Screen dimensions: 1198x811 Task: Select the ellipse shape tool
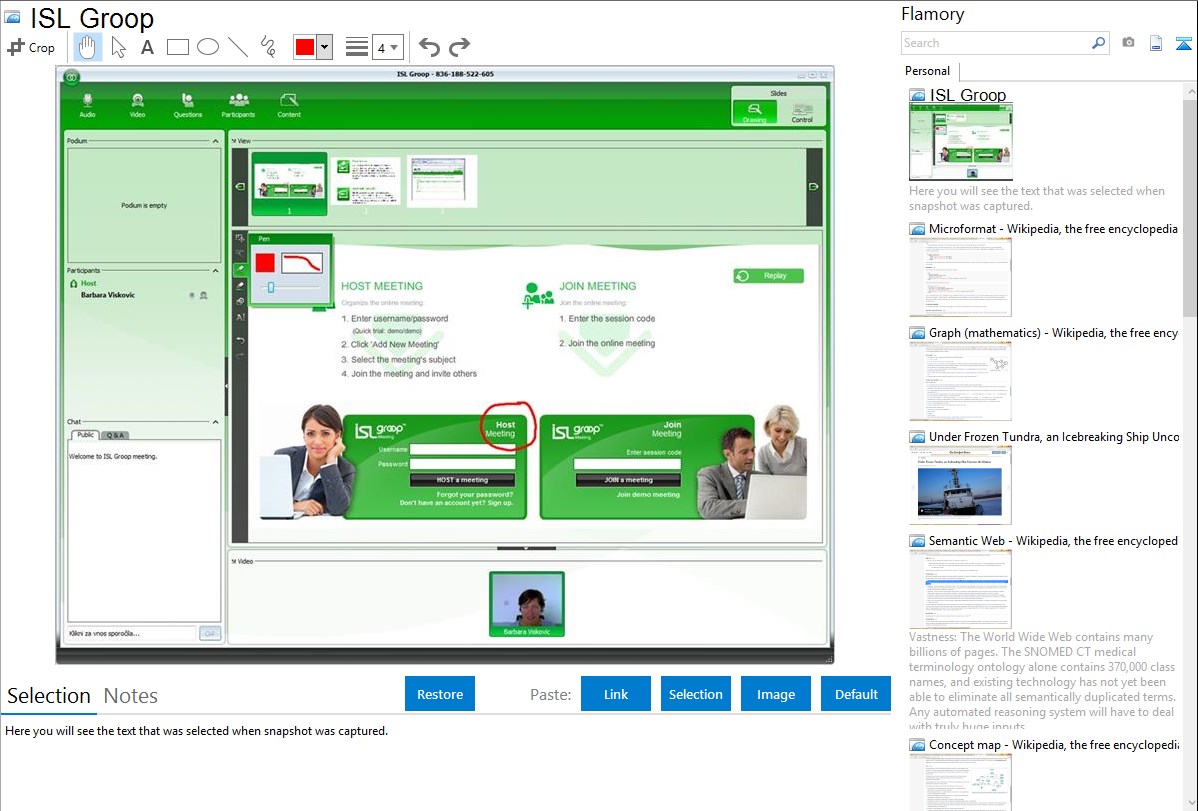(208, 47)
